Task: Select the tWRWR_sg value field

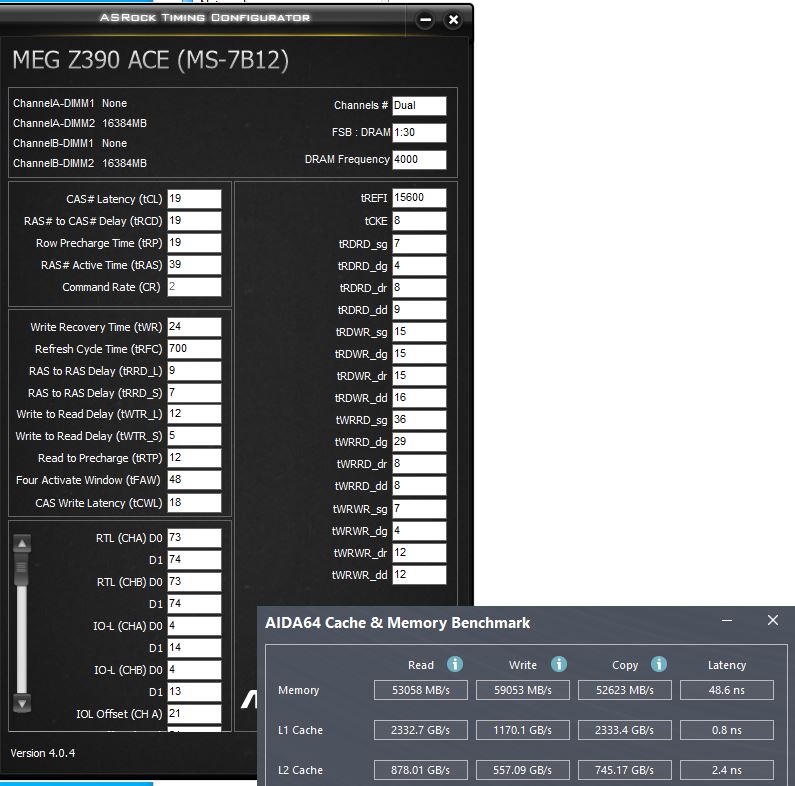Action: click(419, 509)
